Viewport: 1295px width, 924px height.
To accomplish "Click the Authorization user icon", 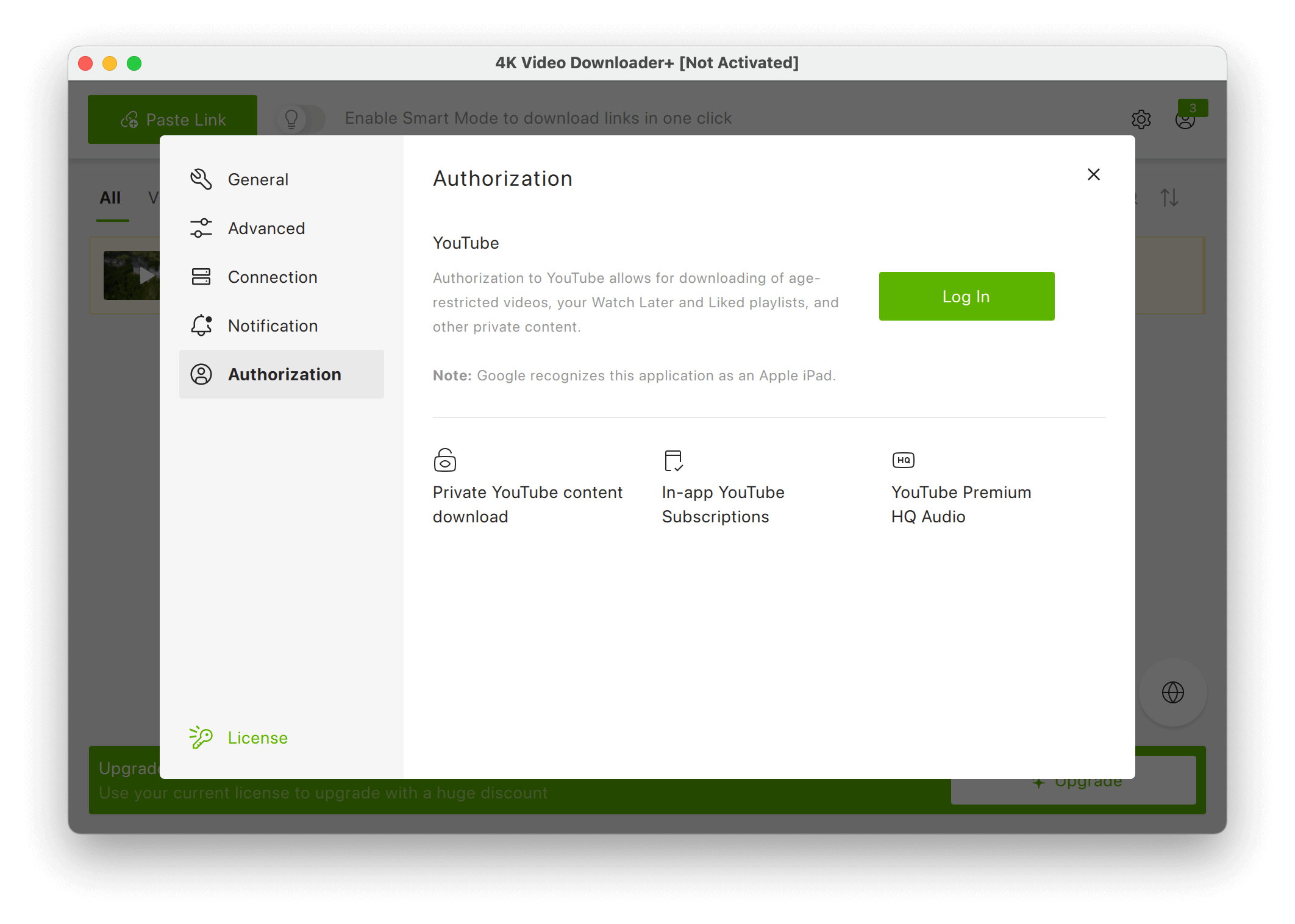I will pos(201,374).
